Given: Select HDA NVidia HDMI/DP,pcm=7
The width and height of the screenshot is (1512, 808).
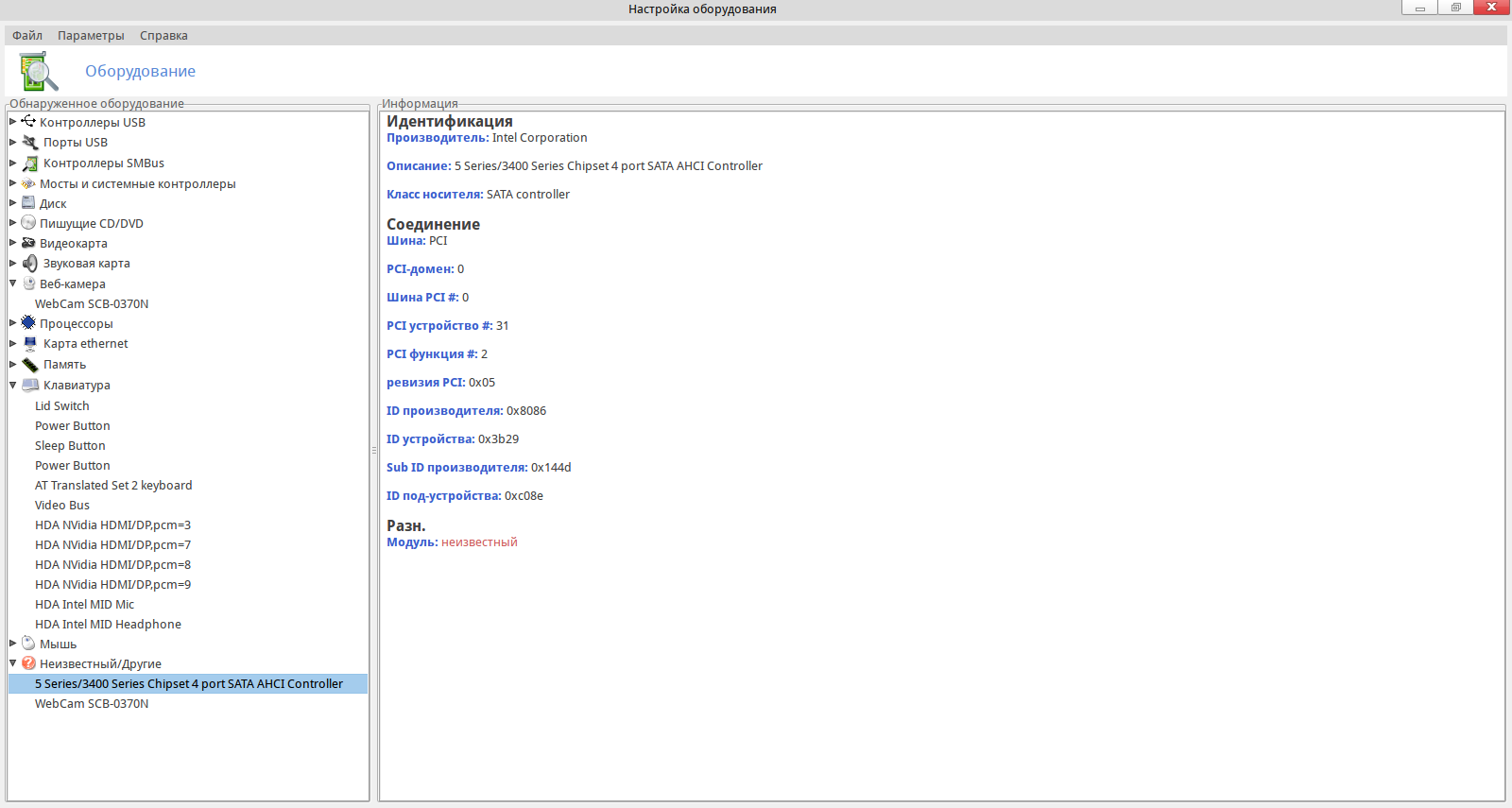Looking at the screenshot, I should tap(113, 544).
